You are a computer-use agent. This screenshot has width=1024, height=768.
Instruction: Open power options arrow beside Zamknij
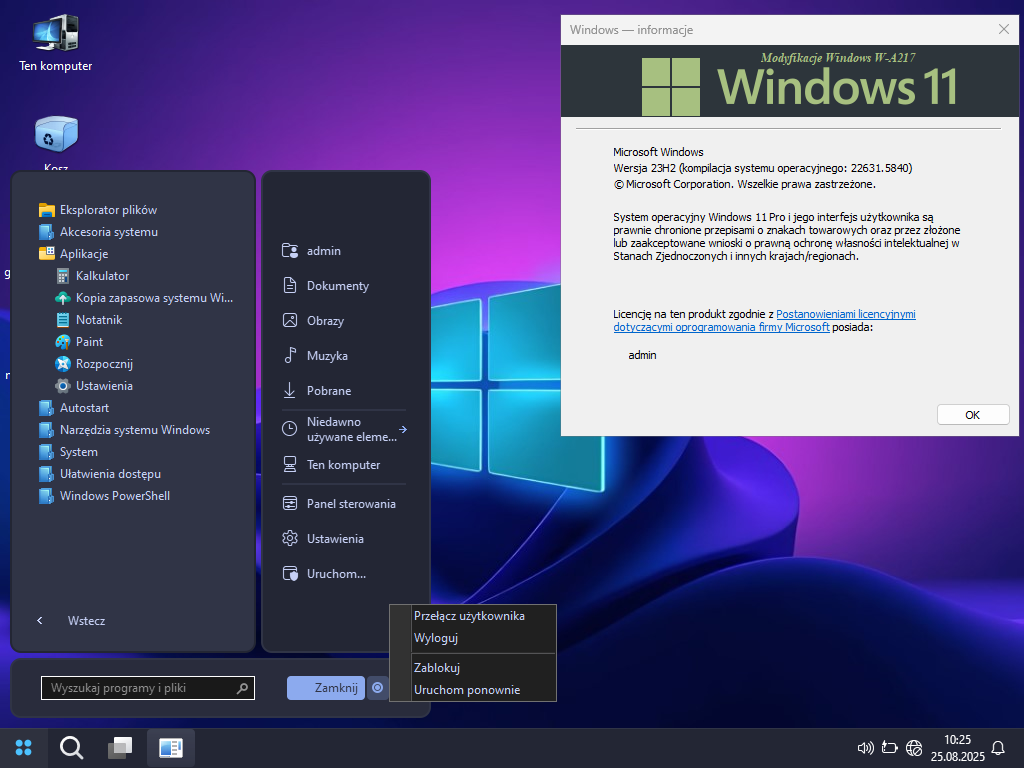[x=377, y=687]
